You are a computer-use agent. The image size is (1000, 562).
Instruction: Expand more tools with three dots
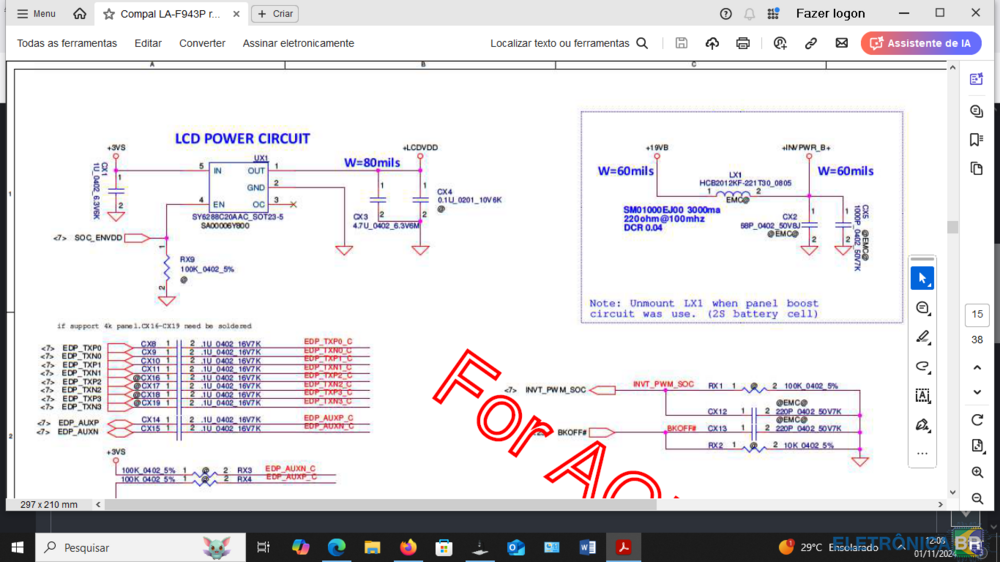pos(922,453)
